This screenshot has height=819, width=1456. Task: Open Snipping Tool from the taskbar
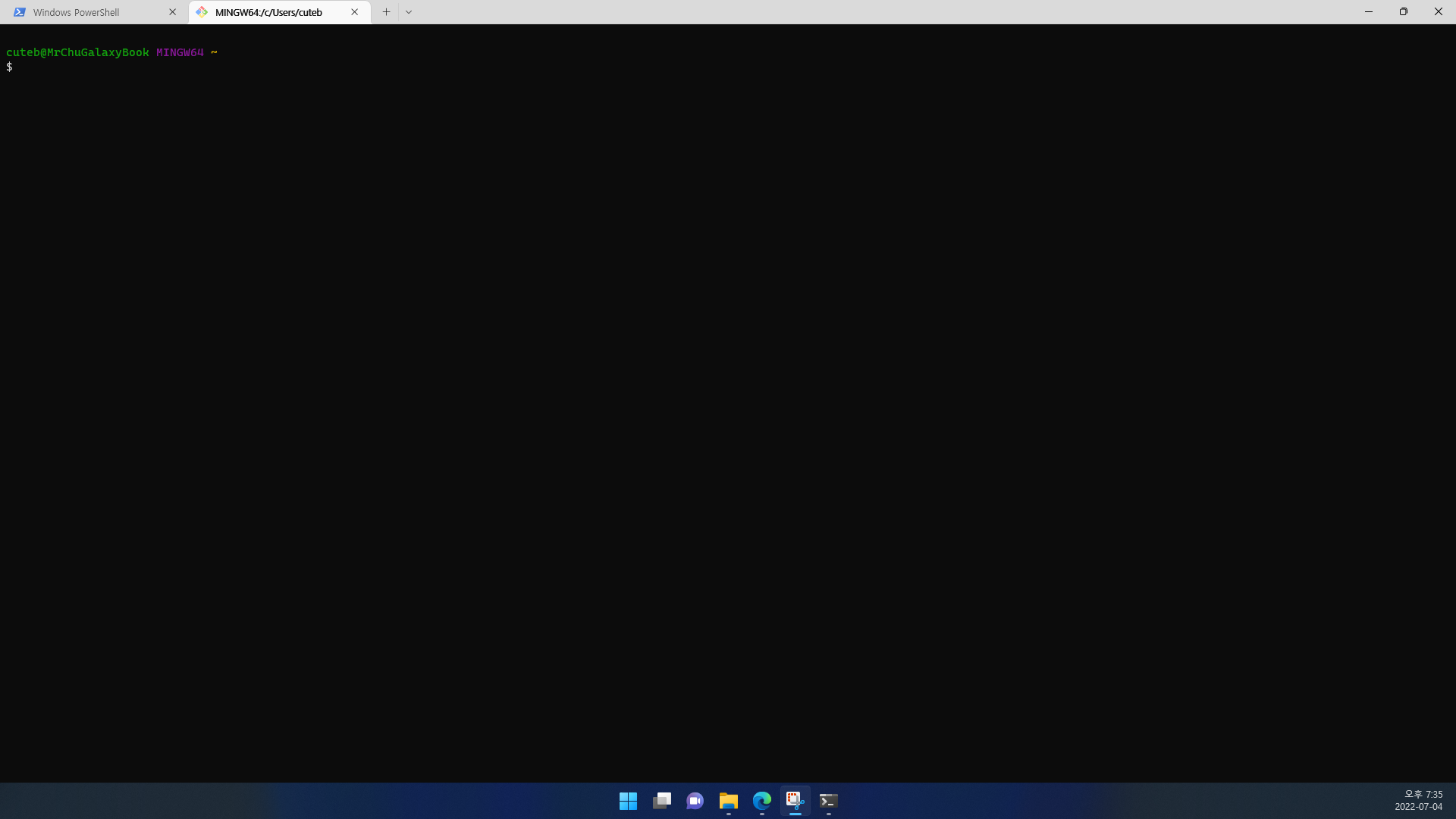(x=795, y=801)
